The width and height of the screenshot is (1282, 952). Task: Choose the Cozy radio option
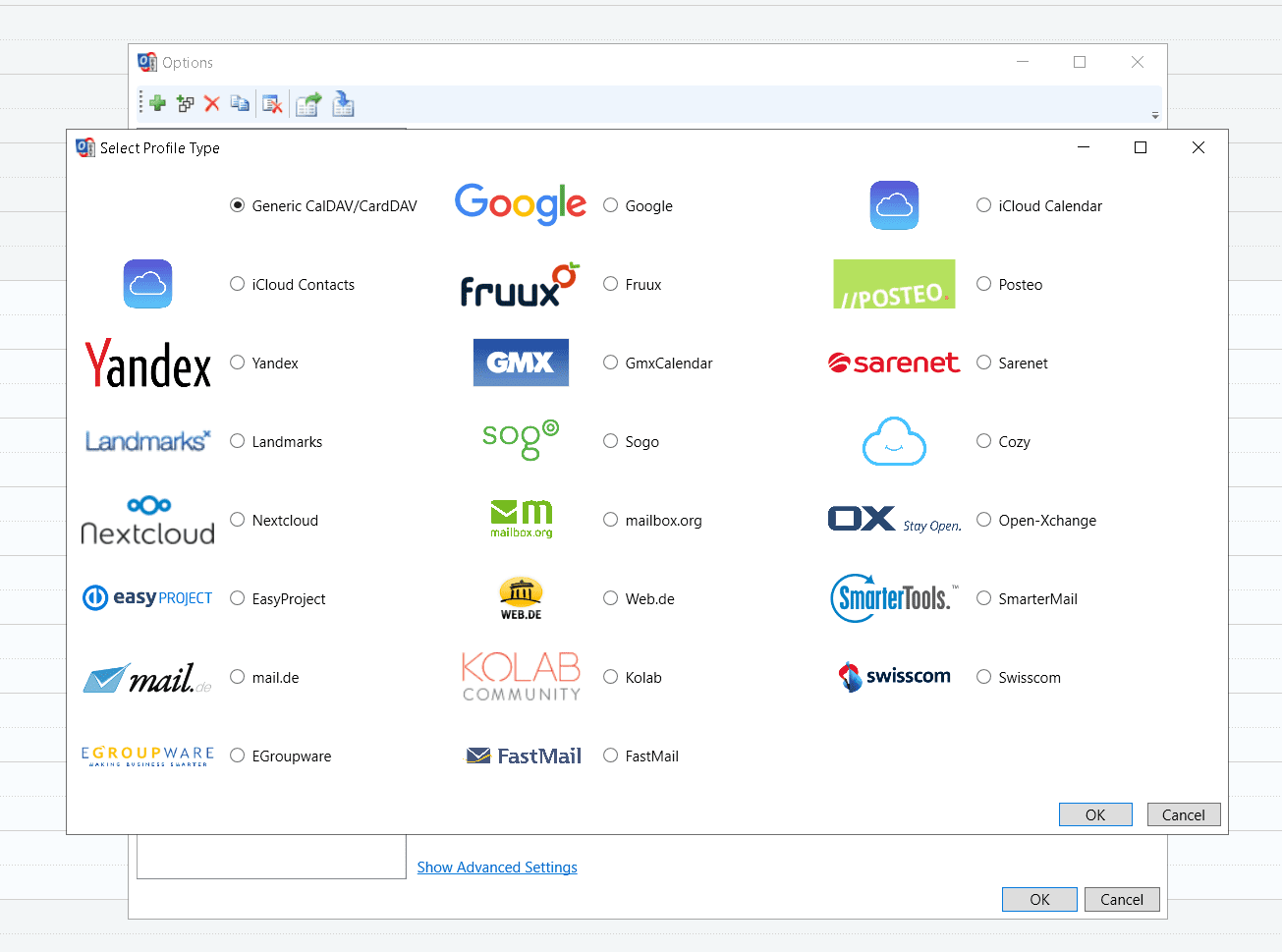(1003, 441)
